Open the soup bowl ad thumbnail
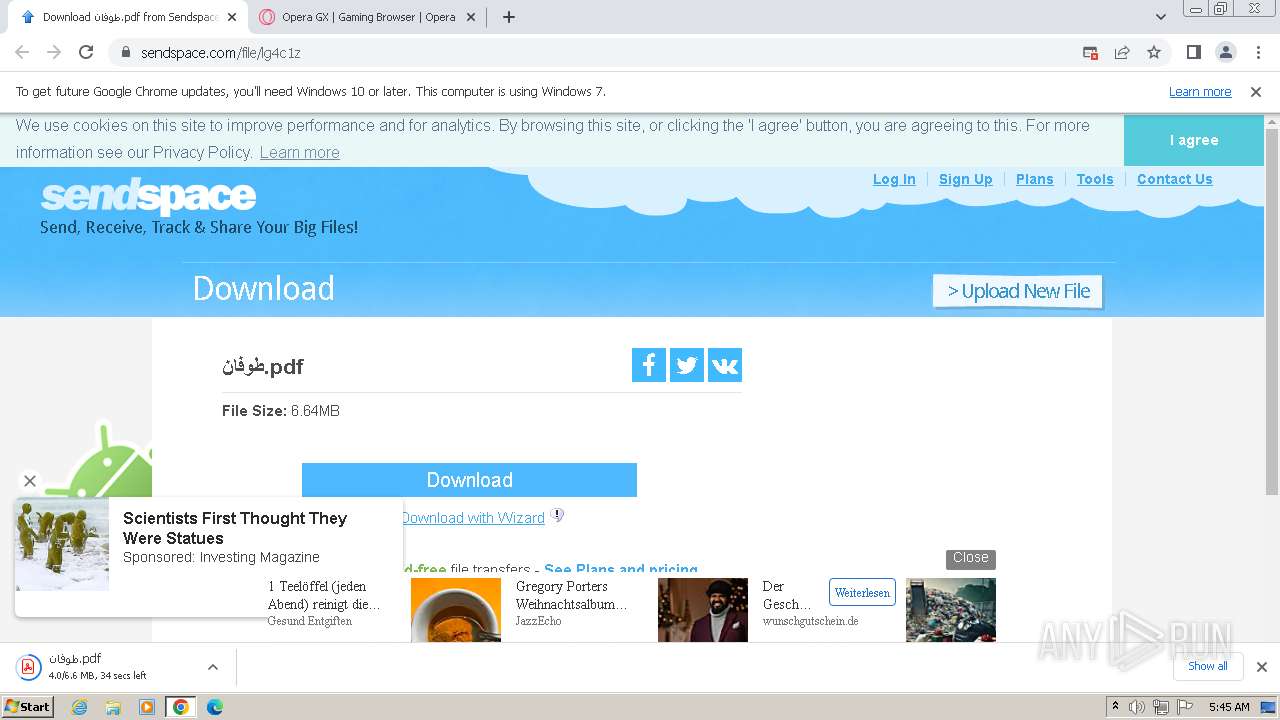Image resolution: width=1280 pixels, height=720 pixels. click(x=456, y=610)
